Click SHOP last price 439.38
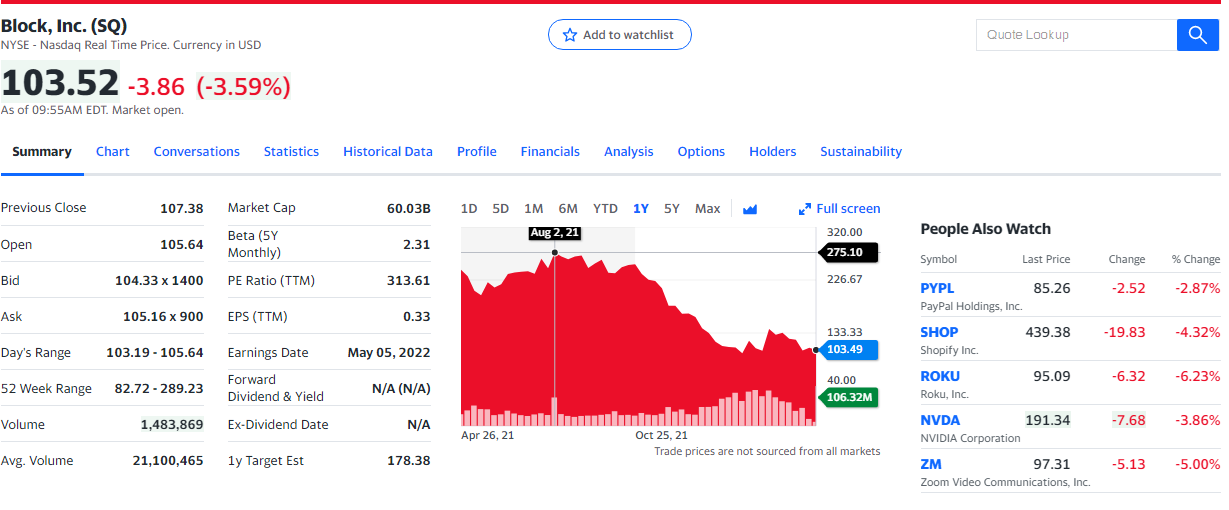The image size is (1229, 510). 1048,332
